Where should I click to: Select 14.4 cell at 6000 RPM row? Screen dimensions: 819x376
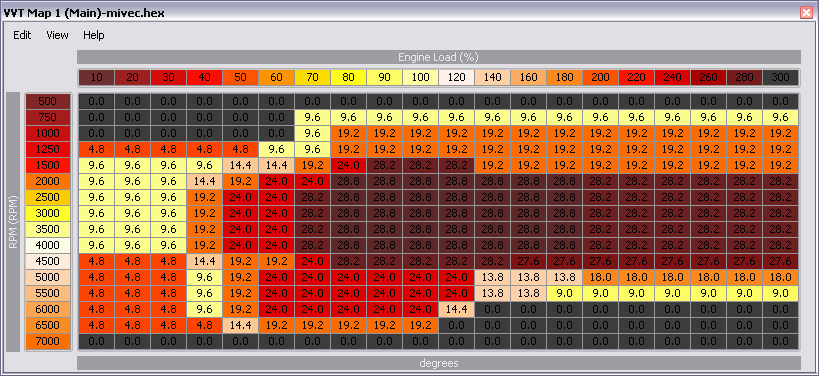coord(457,310)
